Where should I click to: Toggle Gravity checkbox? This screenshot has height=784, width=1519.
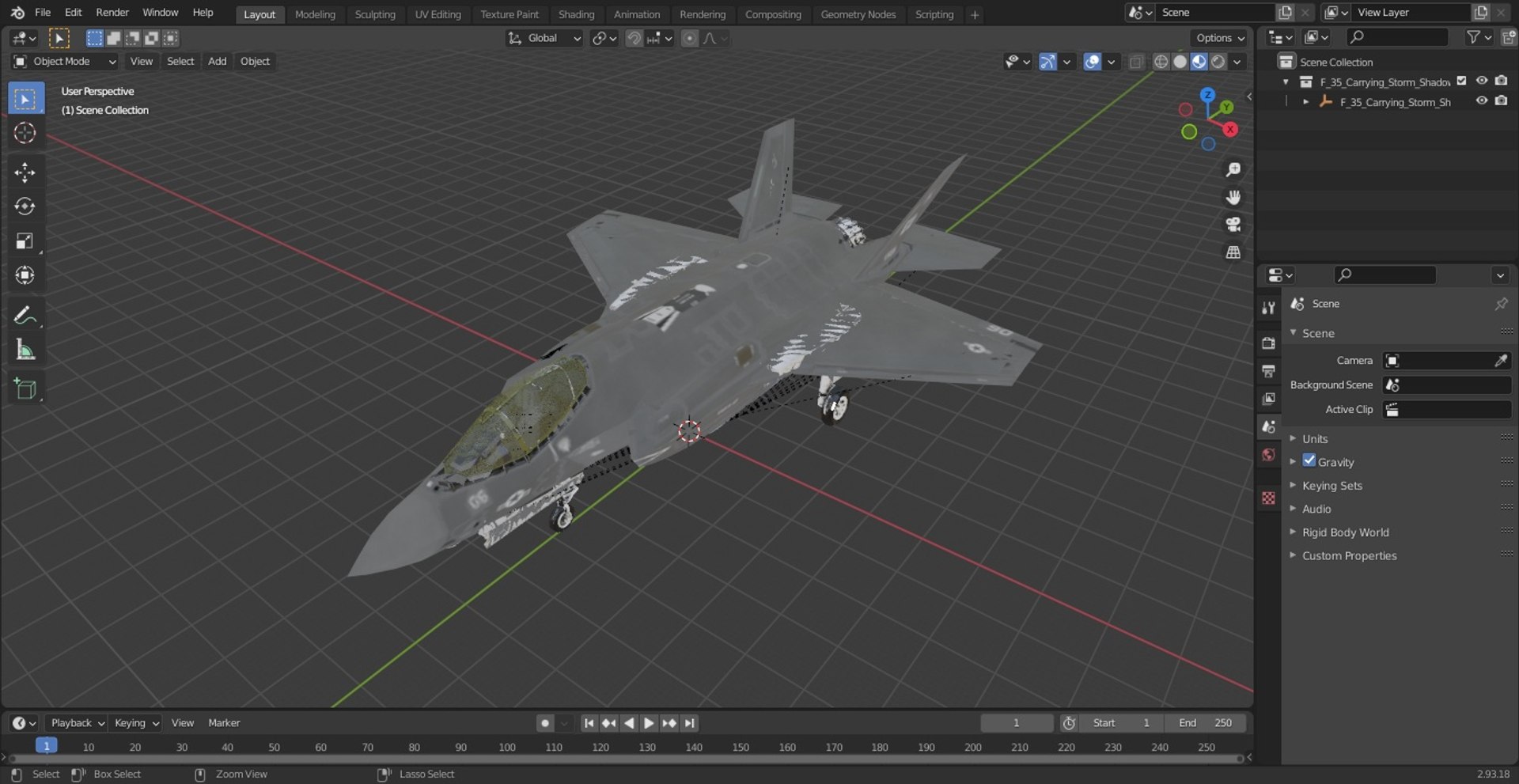[1309, 461]
